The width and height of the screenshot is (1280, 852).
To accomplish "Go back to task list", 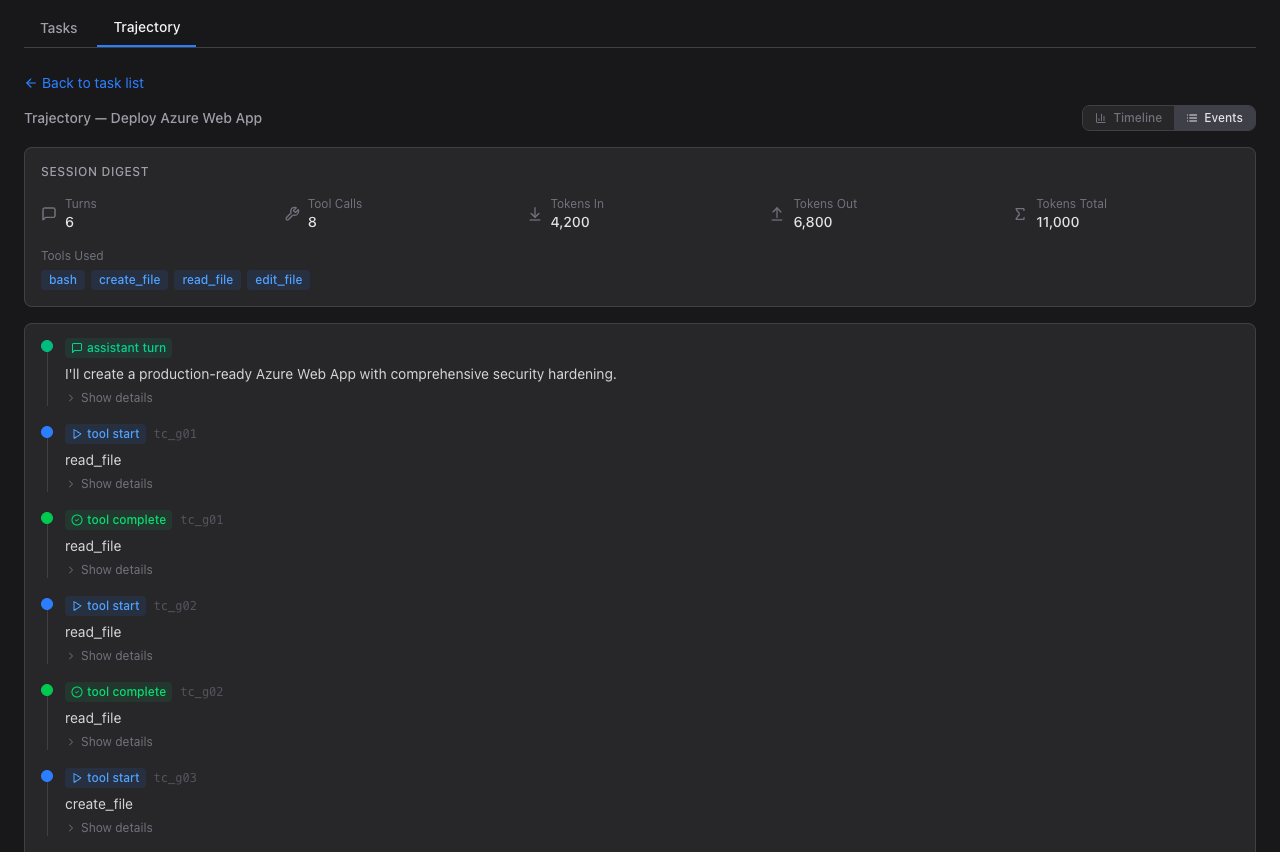I will 85,83.
